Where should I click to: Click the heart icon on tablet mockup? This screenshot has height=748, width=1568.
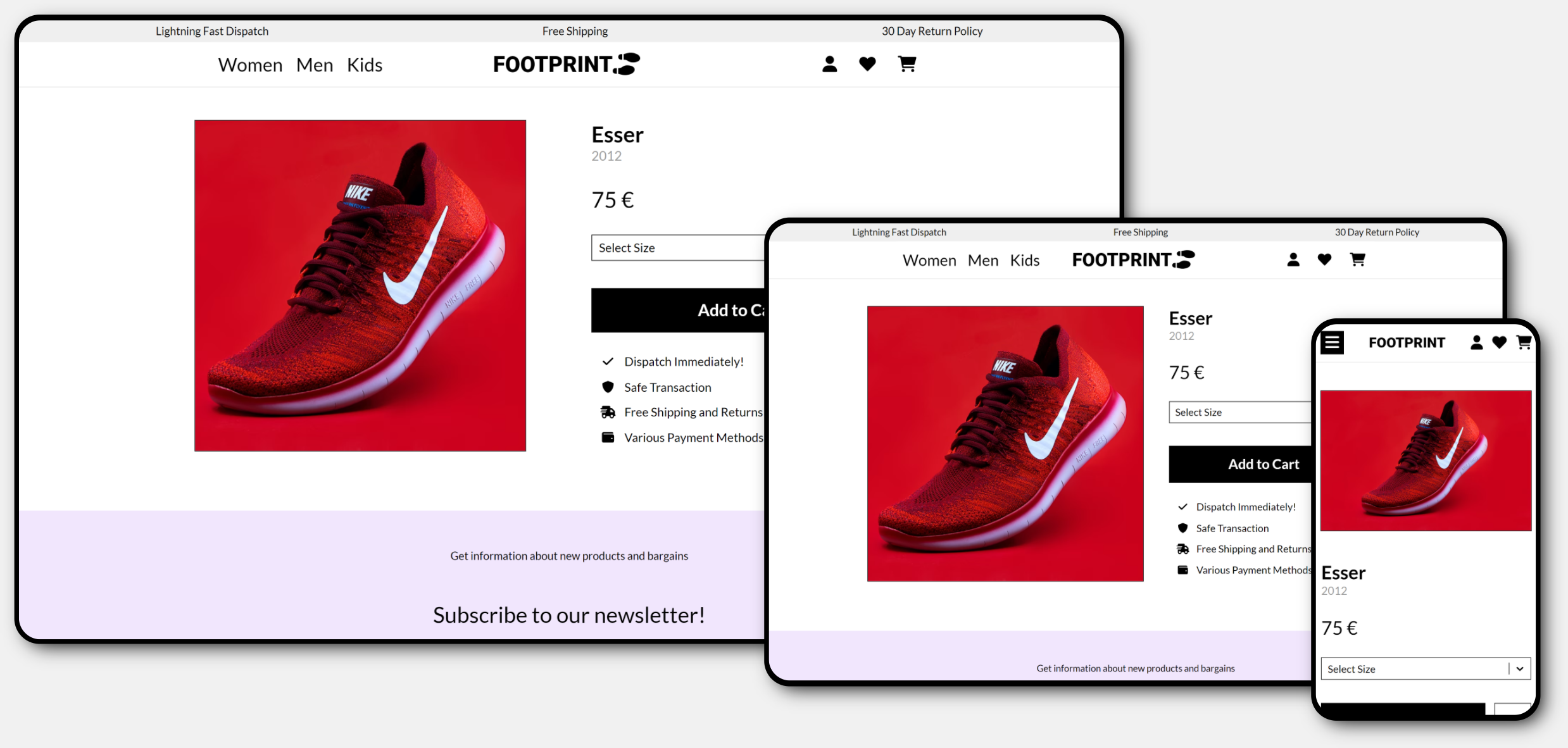coord(1324,259)
